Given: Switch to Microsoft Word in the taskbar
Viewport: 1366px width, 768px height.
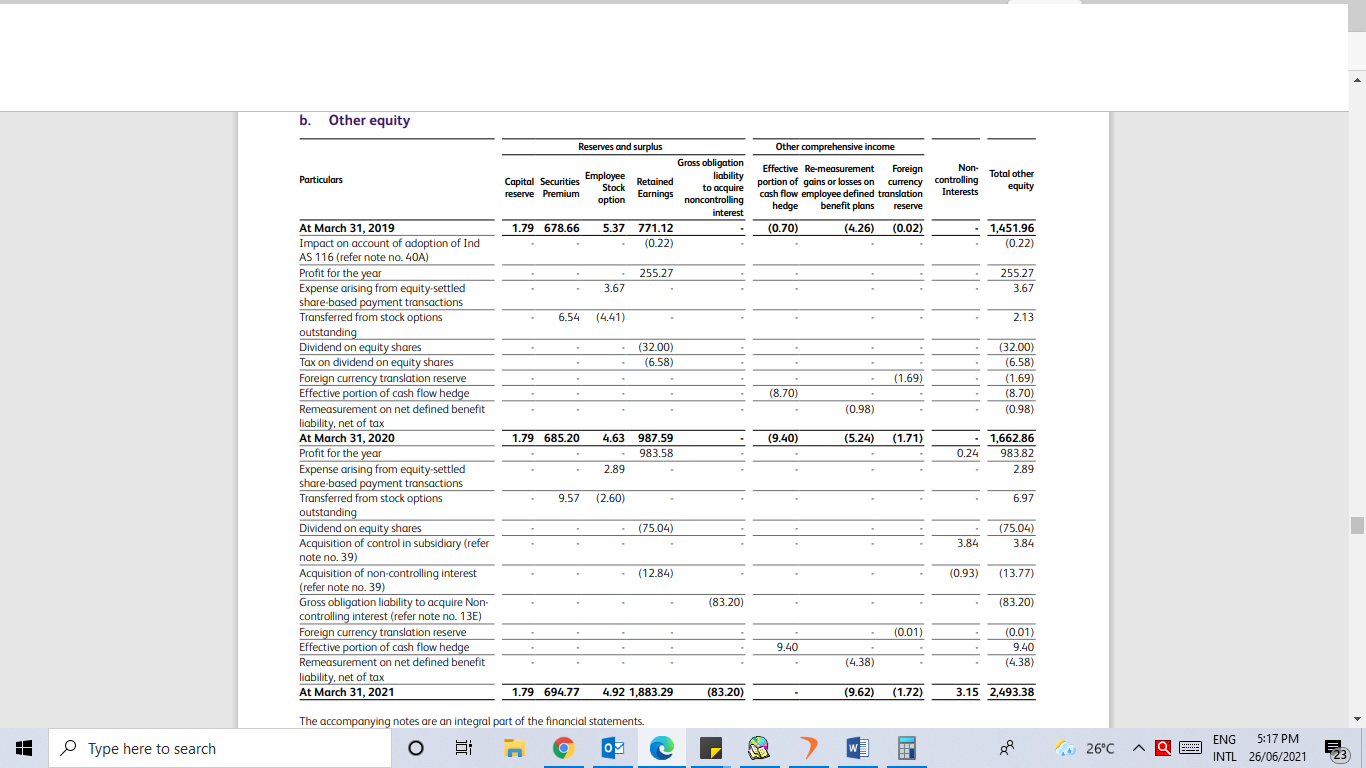Looking at the screenshot, I should (x=857, y=748).
